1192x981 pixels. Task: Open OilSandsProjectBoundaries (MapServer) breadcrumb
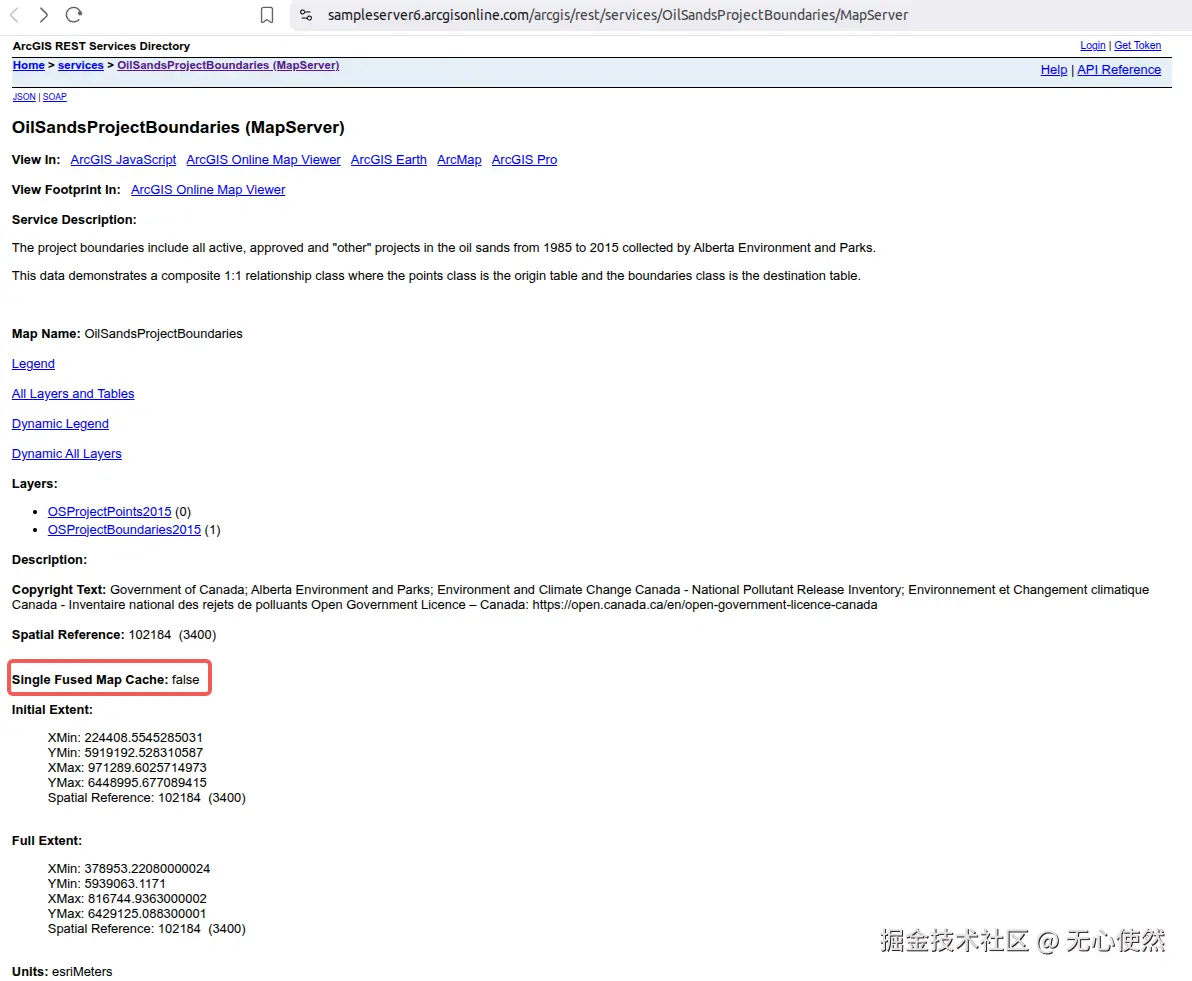[x=228, y=65]
